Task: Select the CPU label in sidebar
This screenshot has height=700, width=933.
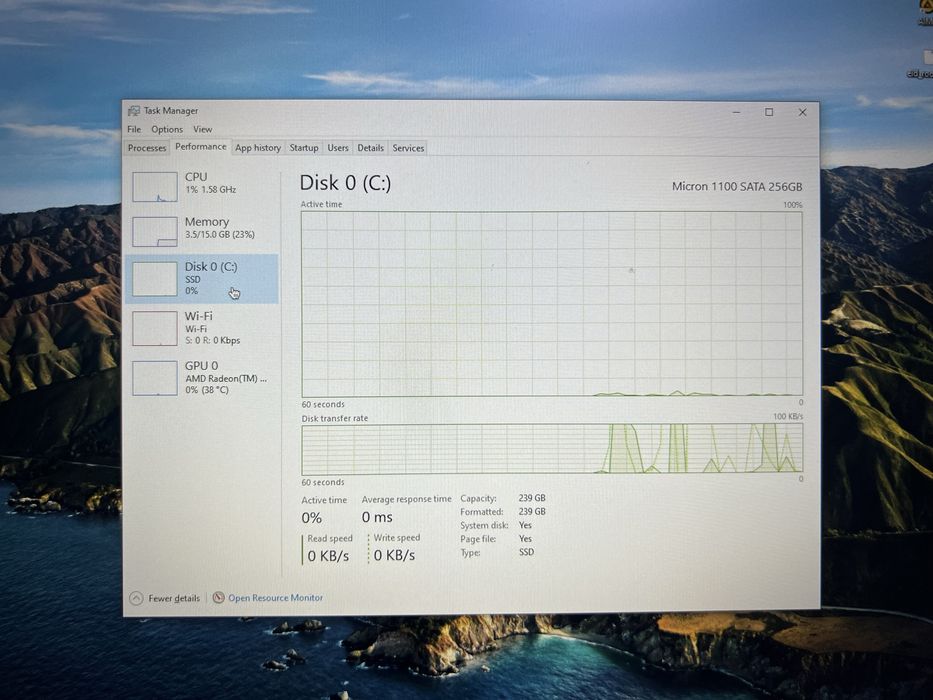Action: (x=196, y=177)
